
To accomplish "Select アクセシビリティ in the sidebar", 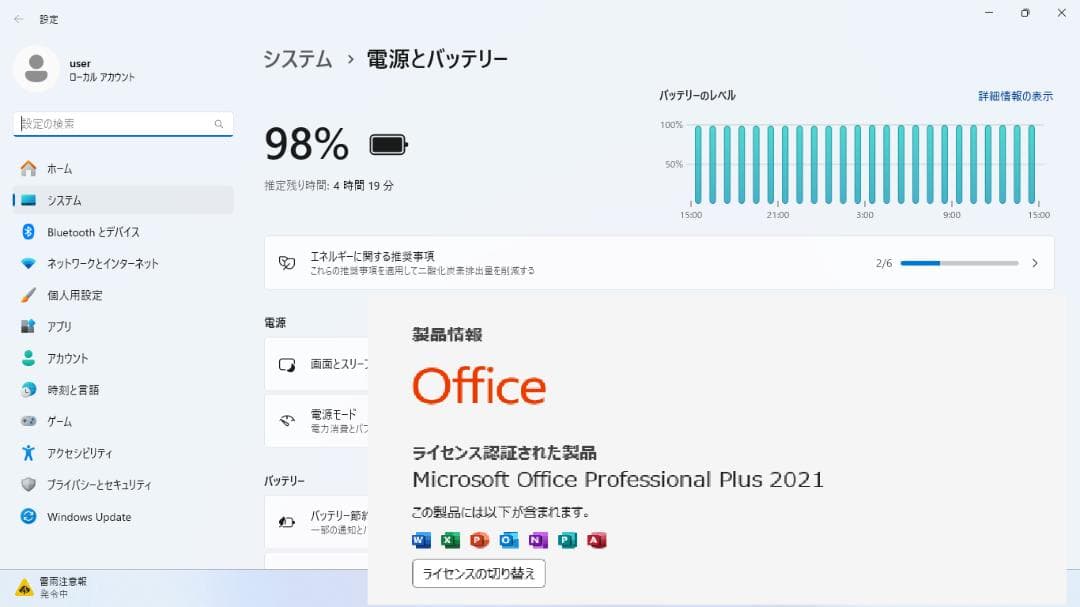I will (84, 453).
